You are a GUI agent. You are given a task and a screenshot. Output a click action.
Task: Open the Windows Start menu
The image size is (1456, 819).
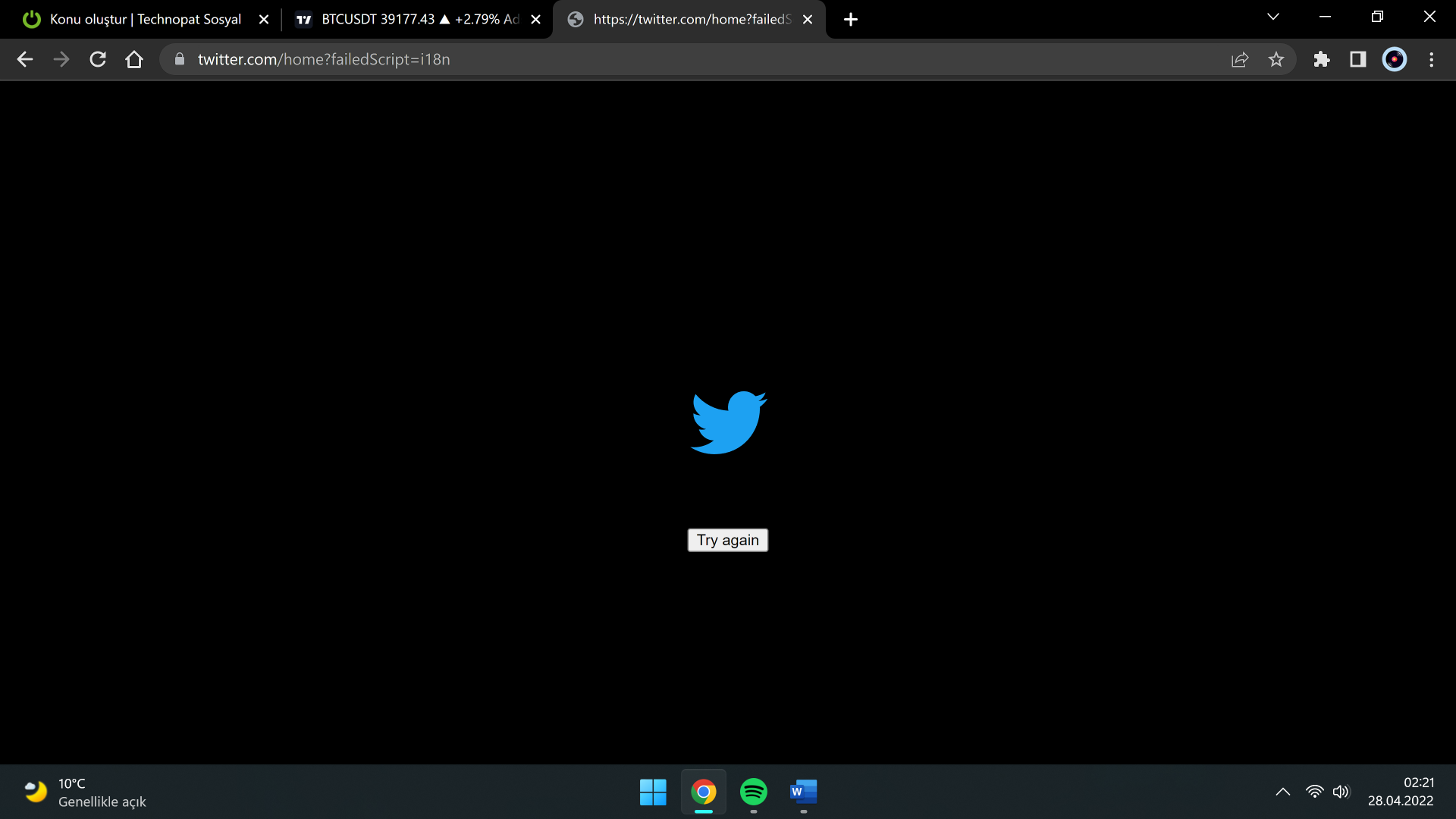click(653, 792)
